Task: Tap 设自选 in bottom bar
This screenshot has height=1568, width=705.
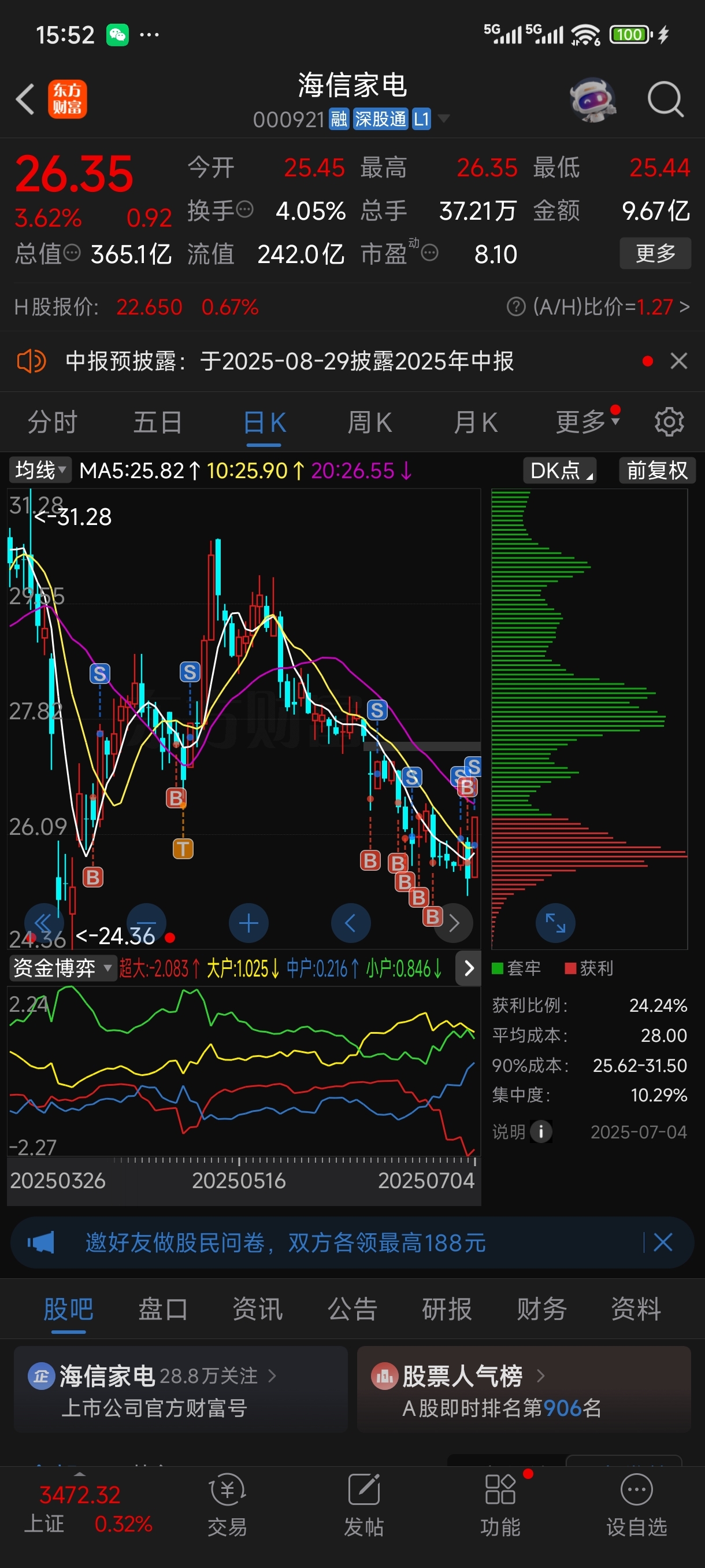Action: pos(636,1505)
